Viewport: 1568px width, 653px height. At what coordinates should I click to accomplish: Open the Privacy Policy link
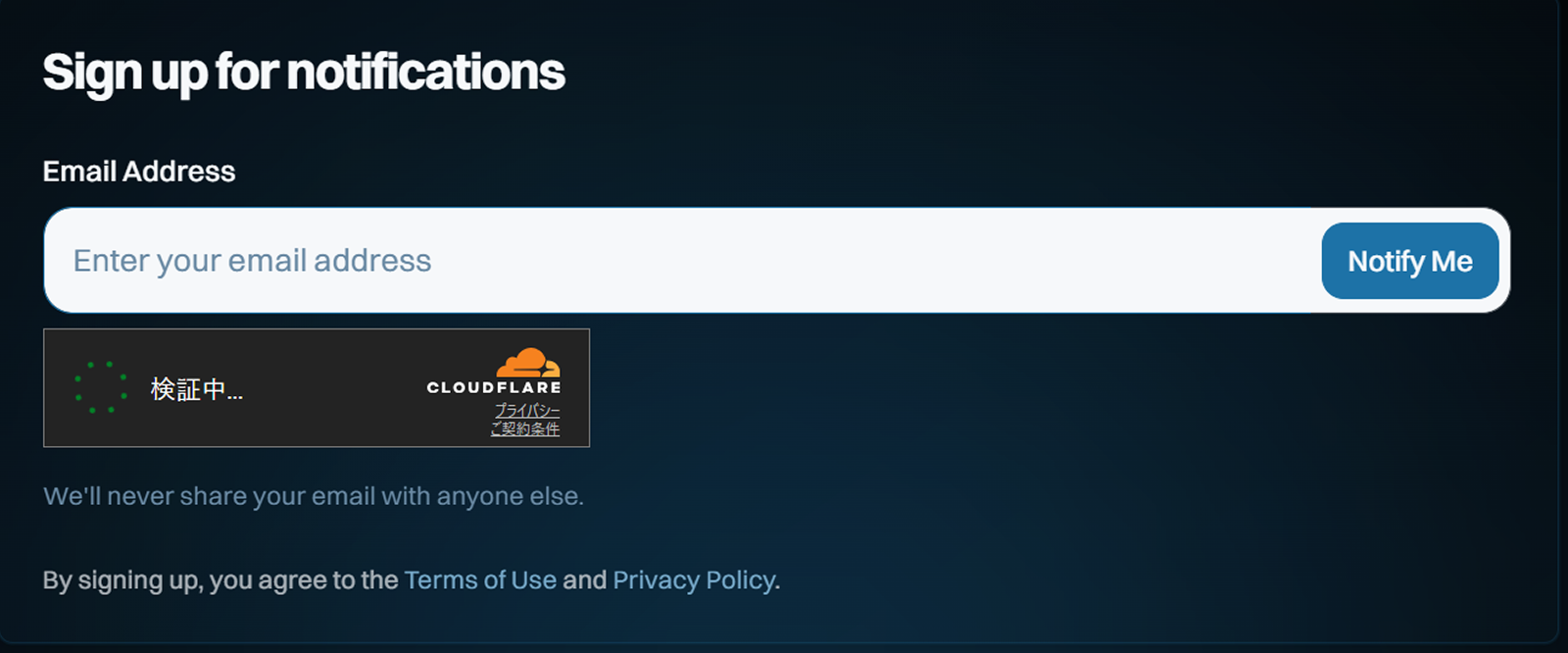[x=694, y=580]
